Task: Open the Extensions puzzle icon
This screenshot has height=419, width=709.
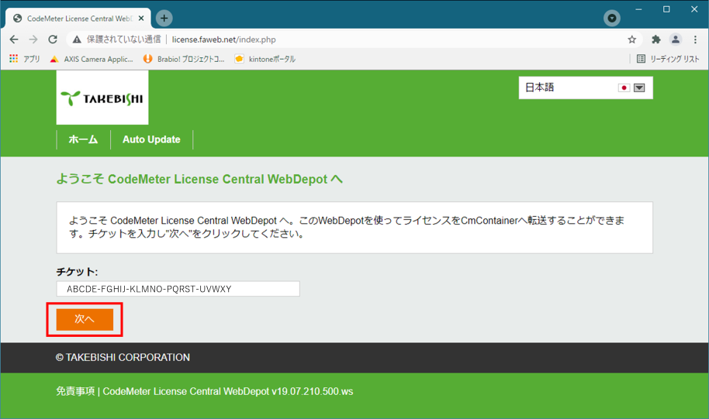Action: coord(656,40)
